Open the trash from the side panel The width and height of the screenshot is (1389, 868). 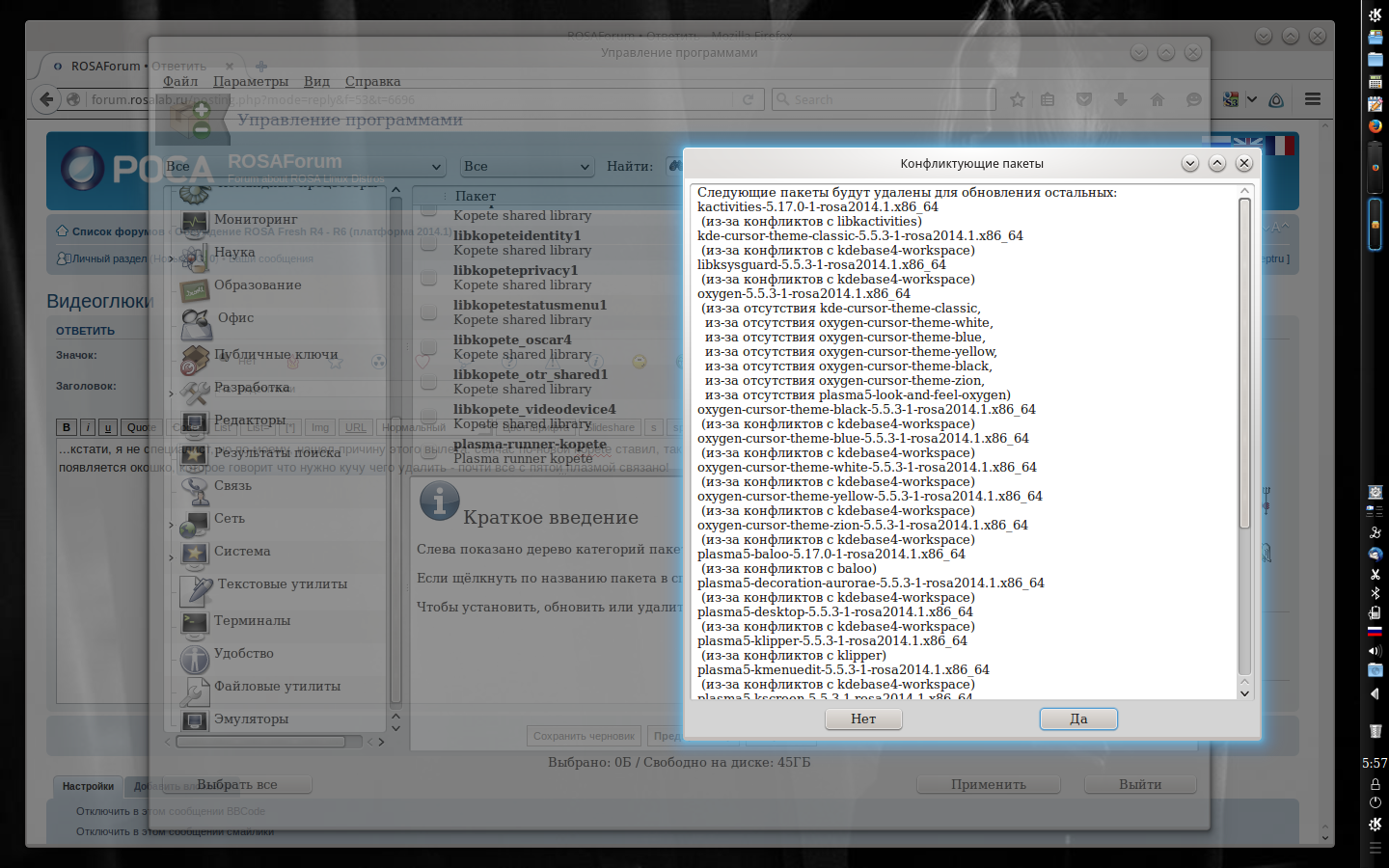(x=1375, y=732)
